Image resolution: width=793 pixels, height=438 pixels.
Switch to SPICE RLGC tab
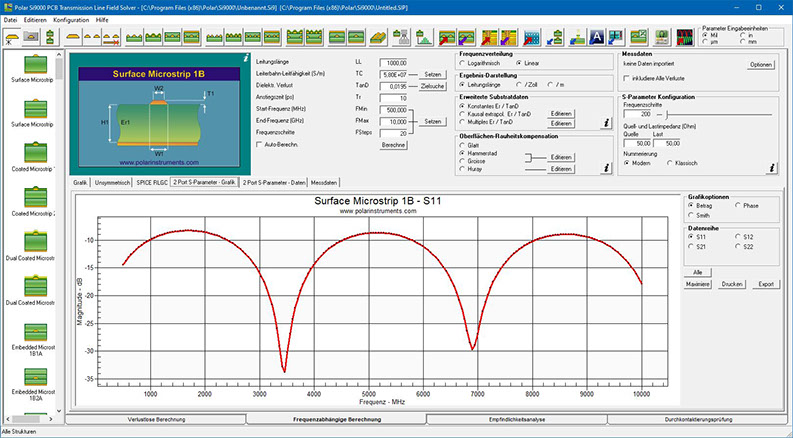(x=152, y=183)
